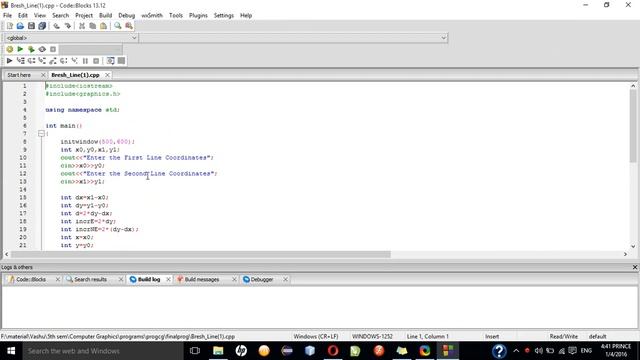This screenshot has height=360, width=640.
Task: Open the Search menu
Action: (60, 15)
